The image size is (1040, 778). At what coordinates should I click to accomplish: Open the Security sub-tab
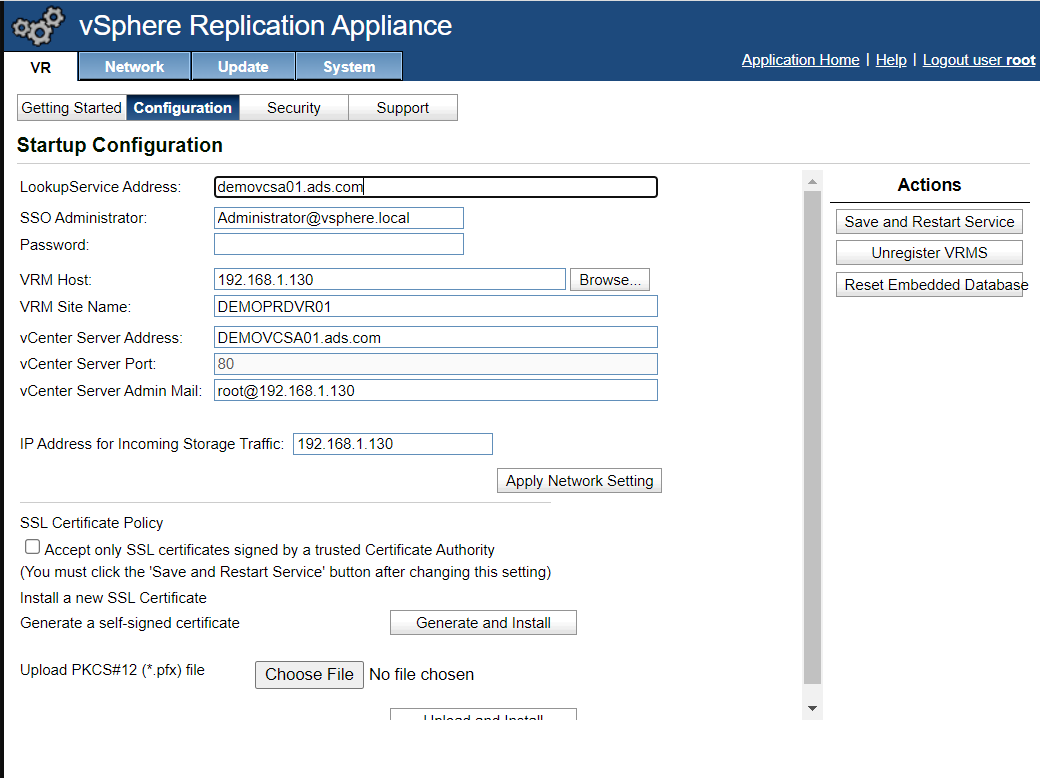294,107
